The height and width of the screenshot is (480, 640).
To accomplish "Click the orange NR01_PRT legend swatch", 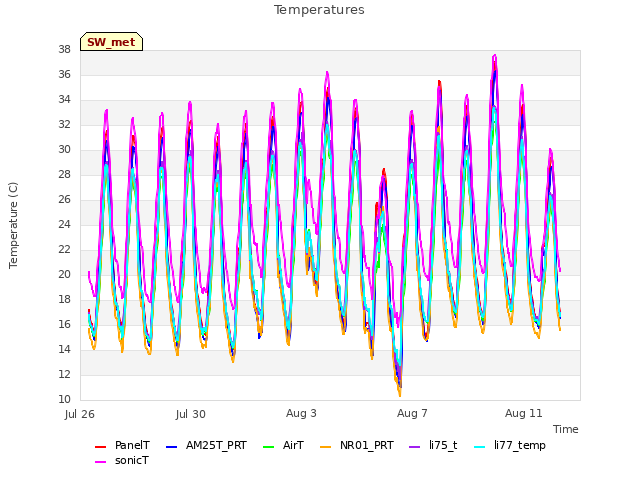I will (325, 447).
